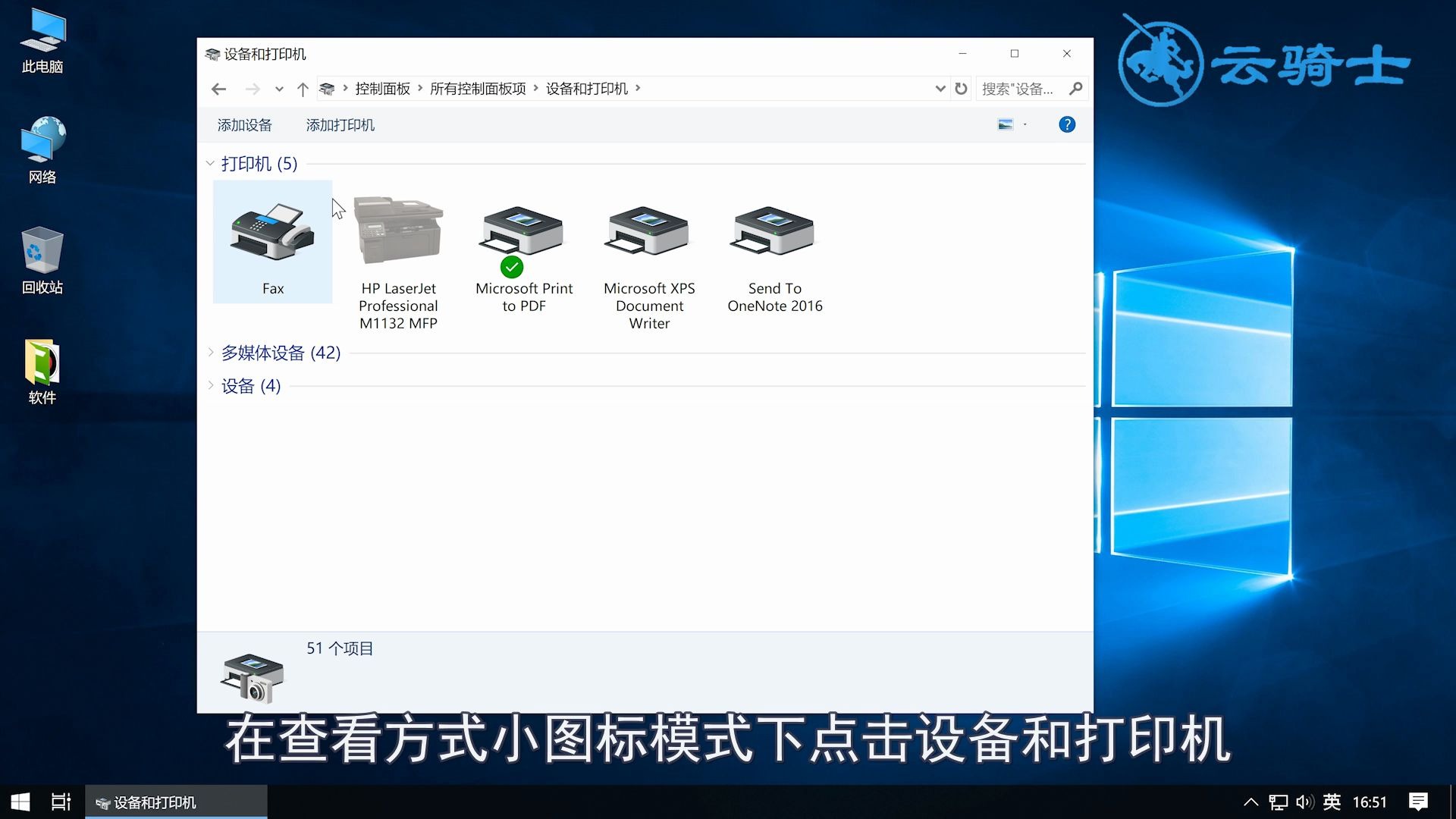Image resolution: width=1456 pixels, height=819 pixels.
Task: Navigate to 控制面板 via breadcrumb
Action: [x=382, y=88]
